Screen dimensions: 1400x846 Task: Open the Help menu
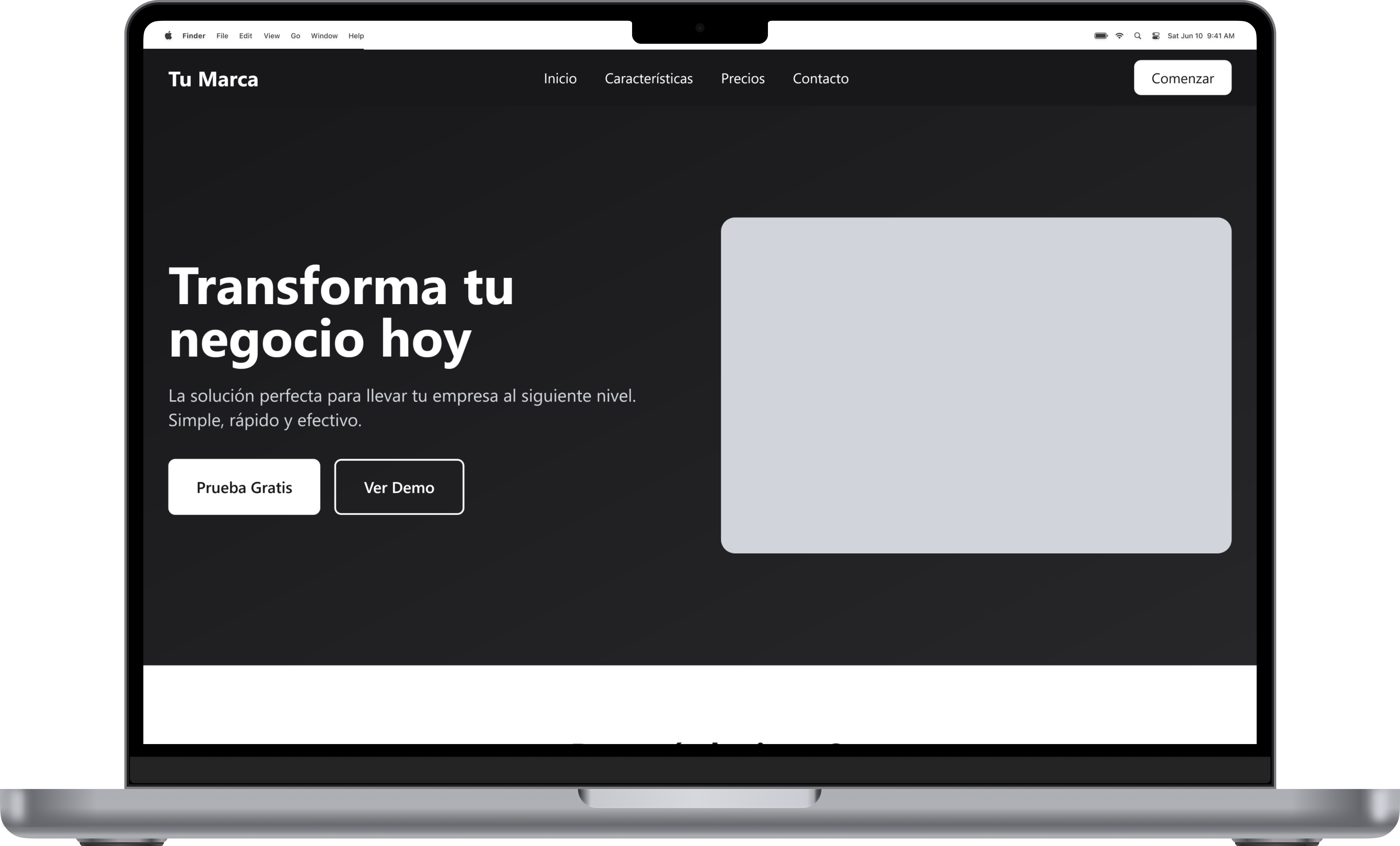[x=356, y=36]
